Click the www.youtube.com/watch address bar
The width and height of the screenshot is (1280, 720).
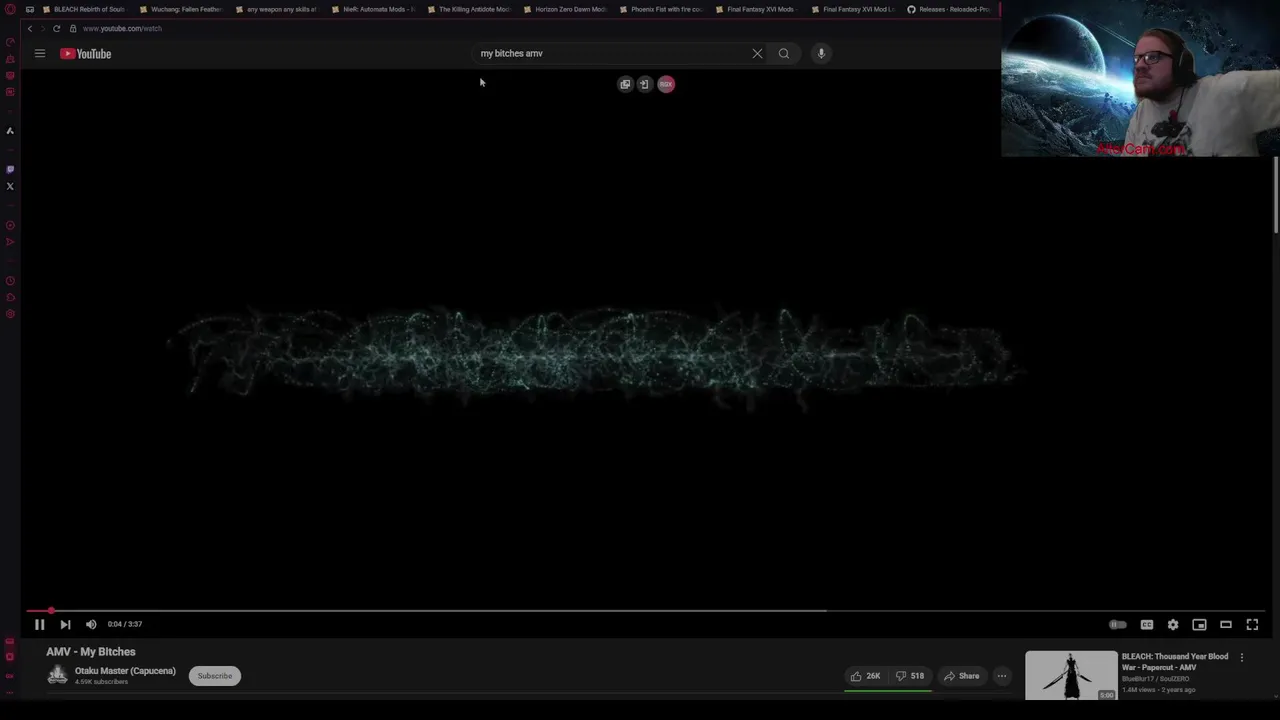pyautogui.click(x=122, y=28)
